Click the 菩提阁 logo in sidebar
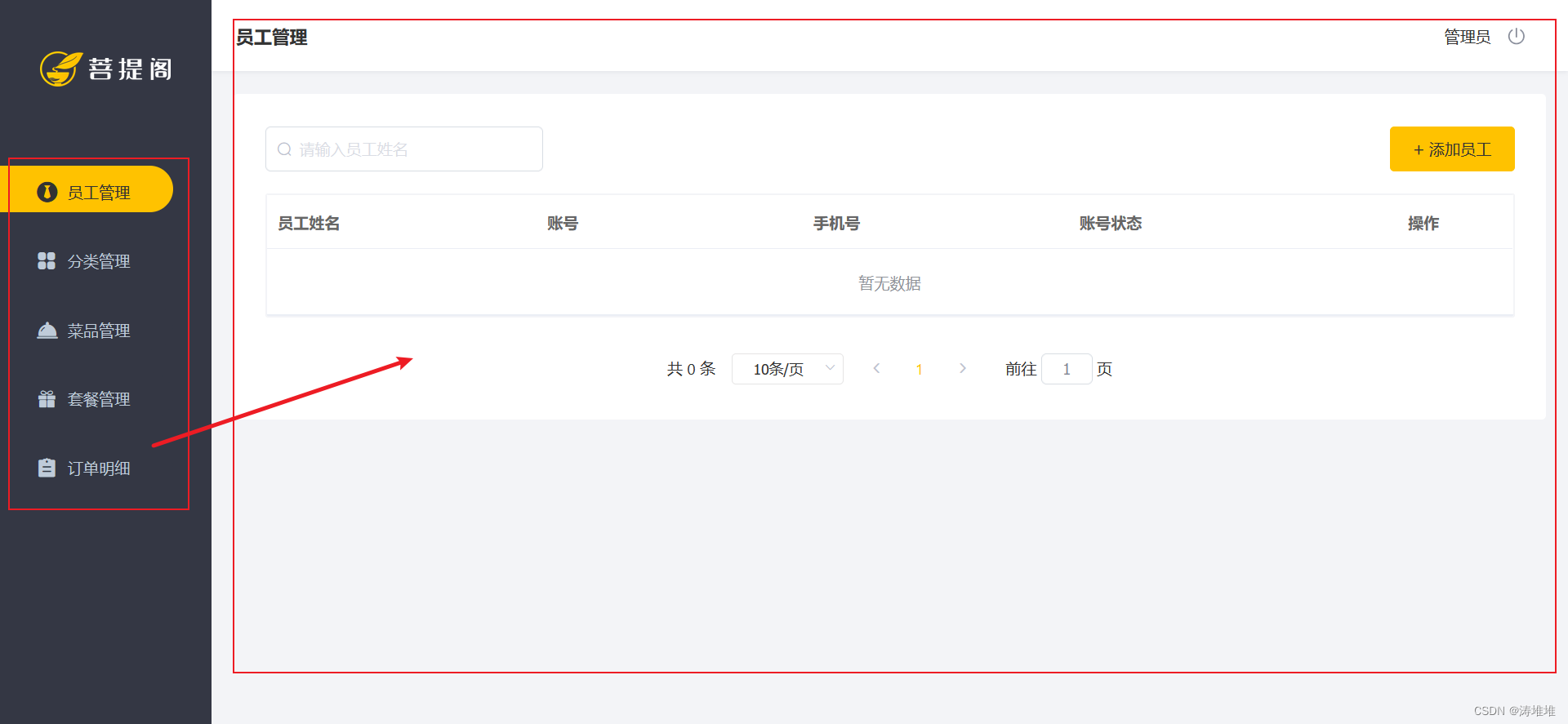Image resolution: width=1568 pixels, height=724 pixels. [106, 69]
